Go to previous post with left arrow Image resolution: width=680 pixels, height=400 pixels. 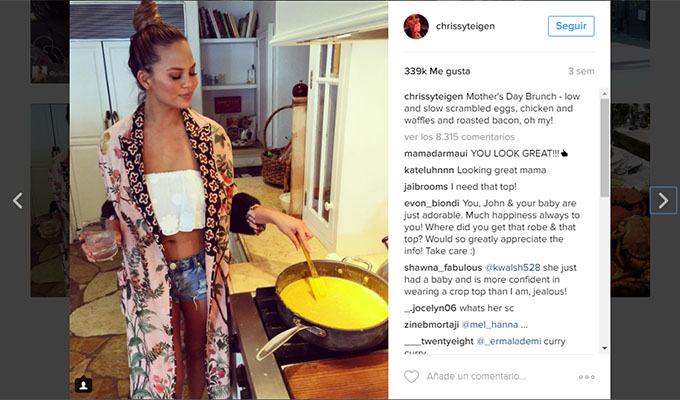click(17, 200)
